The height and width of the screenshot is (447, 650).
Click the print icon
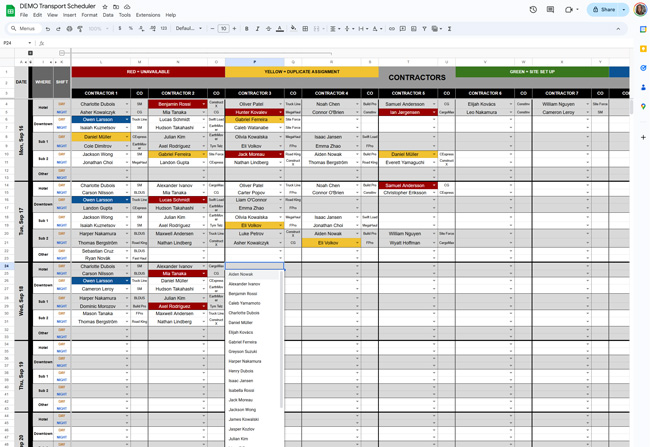(69, 29)
